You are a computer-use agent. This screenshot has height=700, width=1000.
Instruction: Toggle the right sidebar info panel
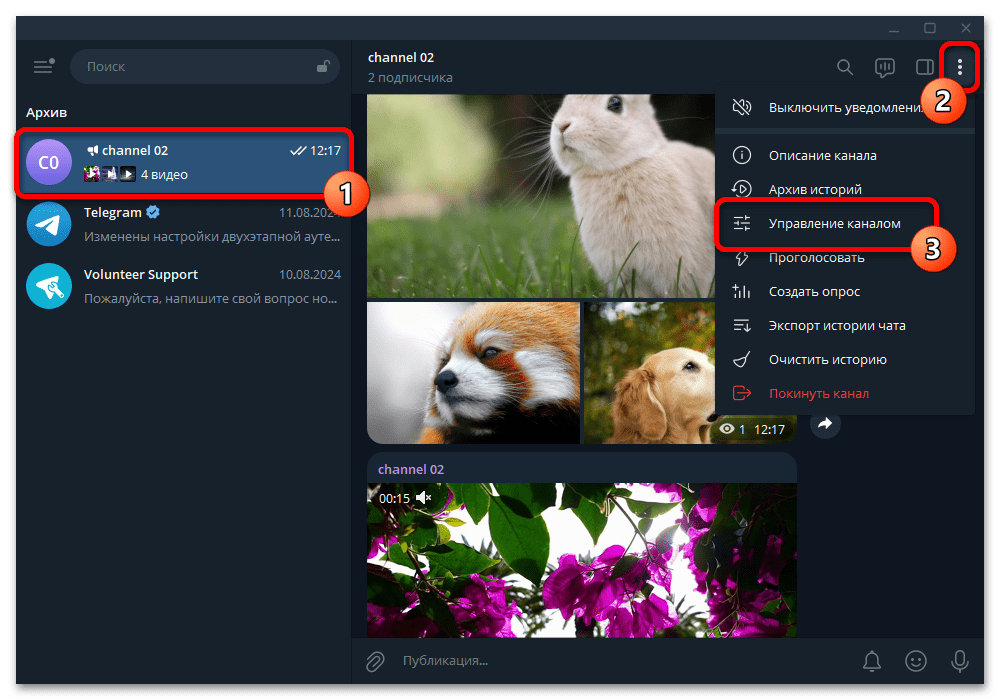coord(925,67)
